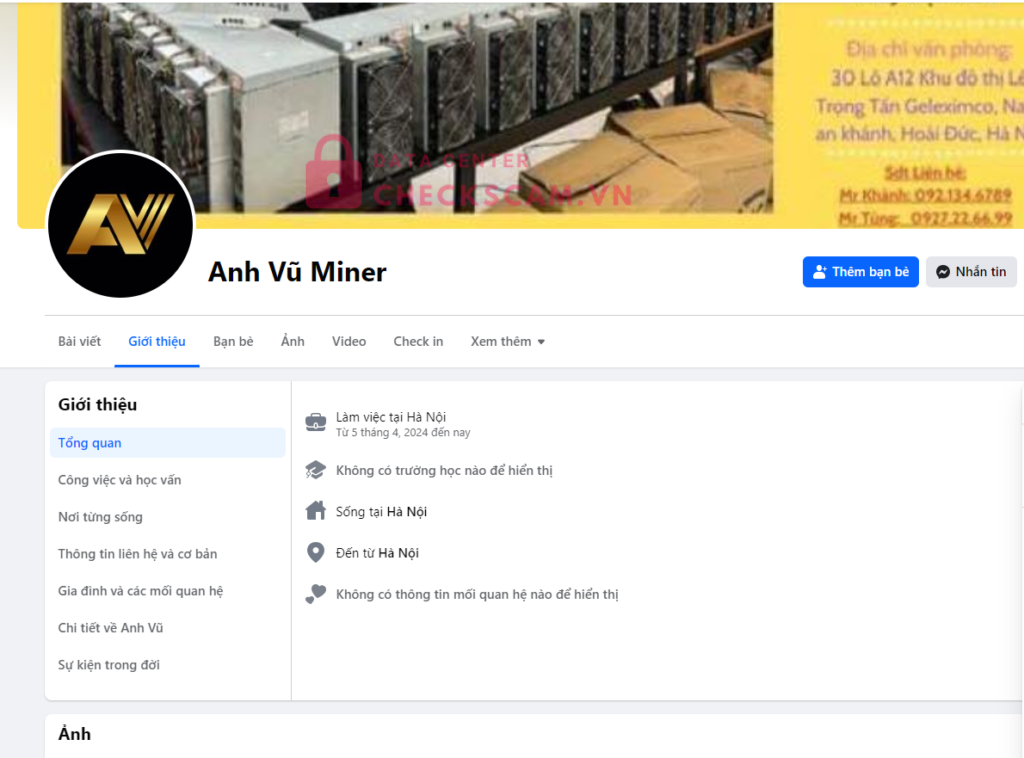Open the Bài viết tab
Image resolution: width=1024 pixels, height=758 pixels.
(79, 341)
